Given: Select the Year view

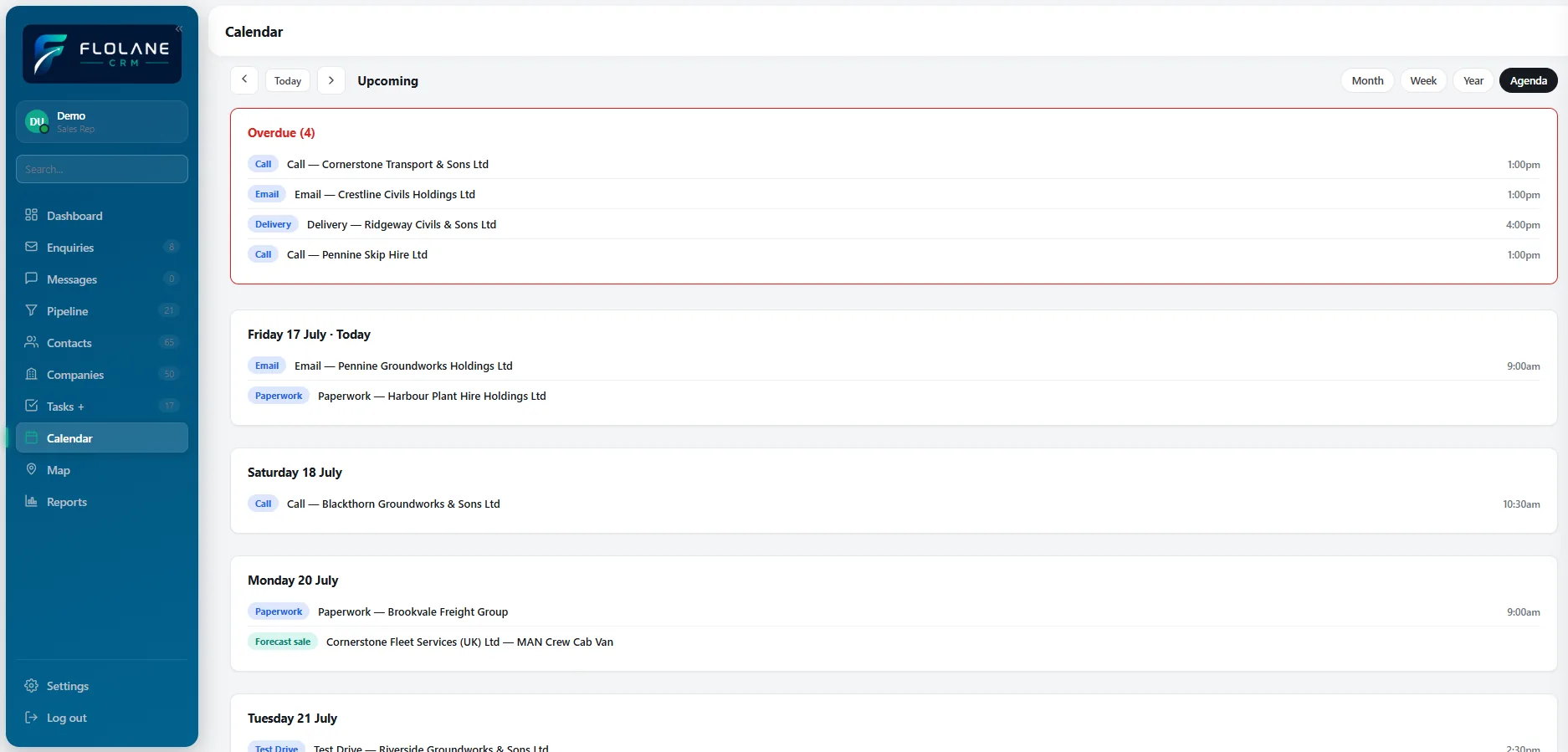Looking at the screenshot, I should [1473, 80].
